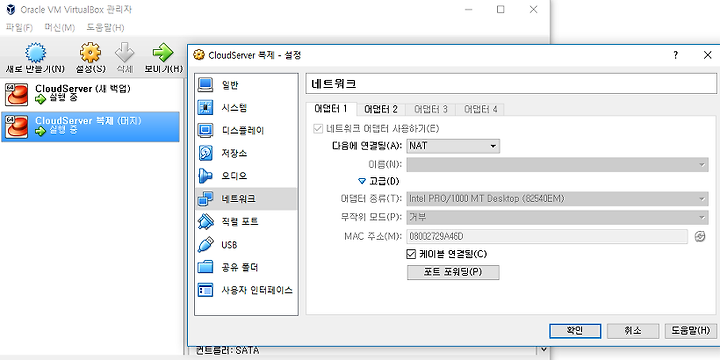Open the 다음에 연결됨(A) NAT dropdown
The image size is (720, 360).
point(453,146)
